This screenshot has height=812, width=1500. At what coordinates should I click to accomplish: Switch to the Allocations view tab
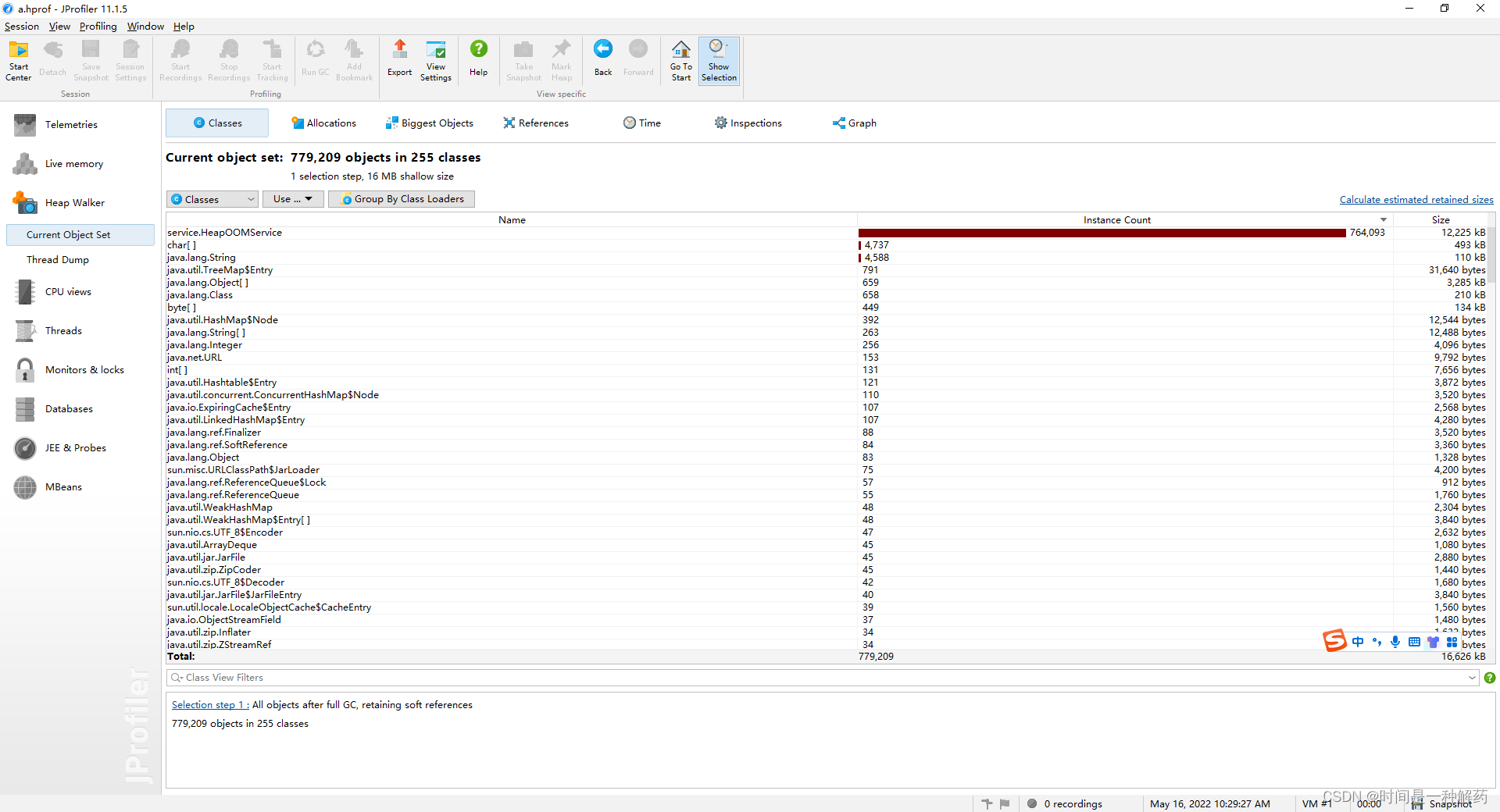[x=323, y=123]
